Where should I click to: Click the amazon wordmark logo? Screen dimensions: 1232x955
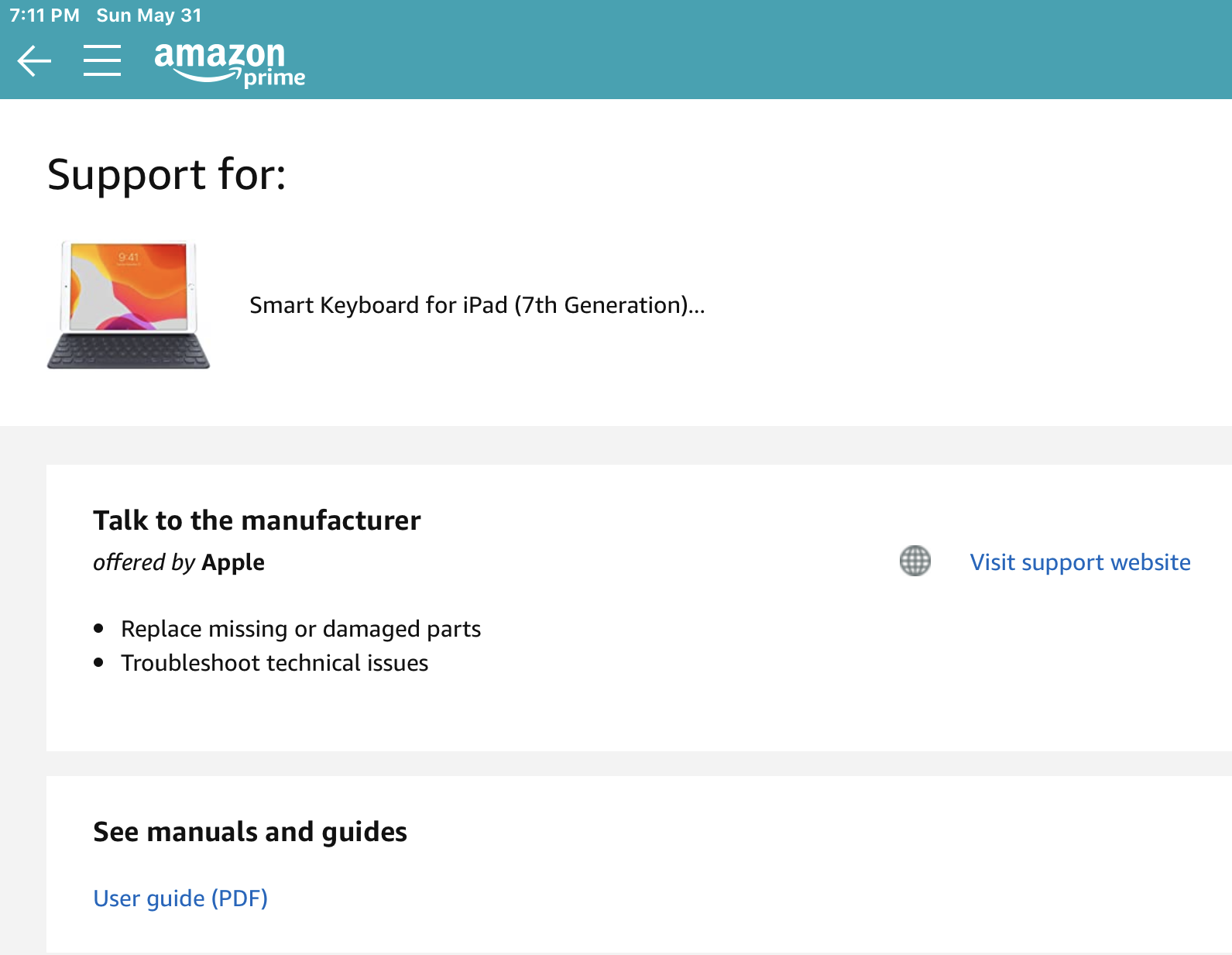[219, 56]
